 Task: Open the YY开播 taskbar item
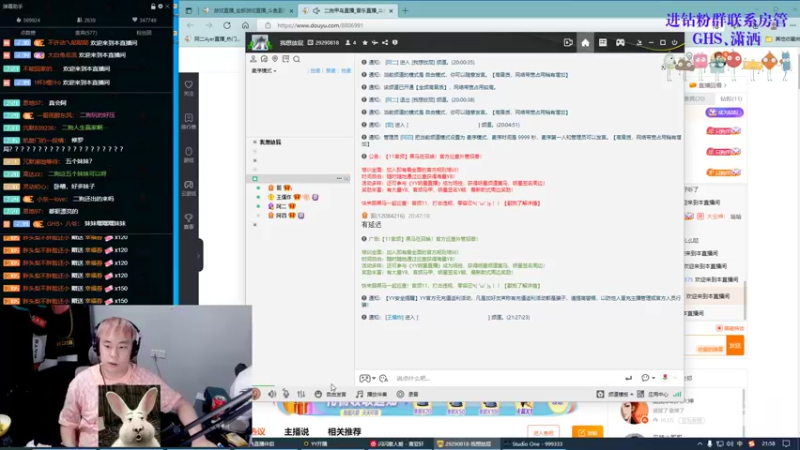click(x=315, y=444)
